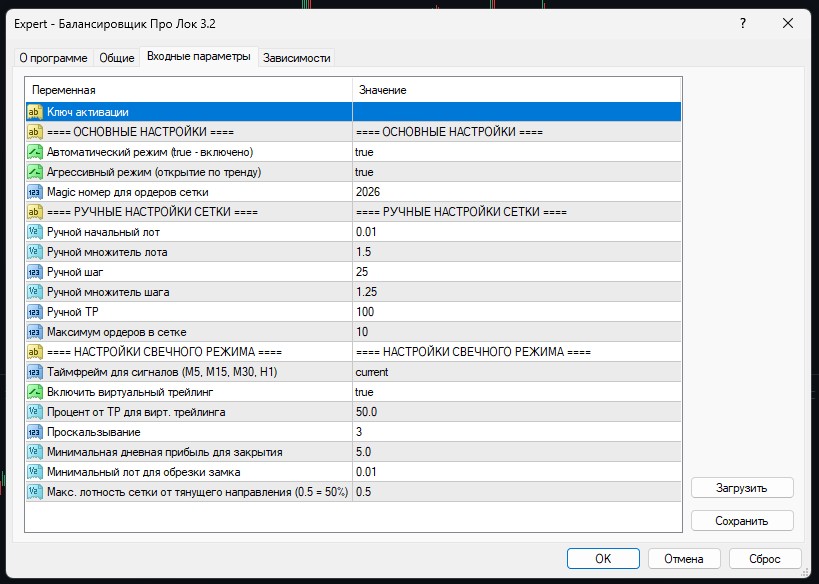Click the Загрузить button
Screen dimensions: 819x584
(x=742, y=488)
